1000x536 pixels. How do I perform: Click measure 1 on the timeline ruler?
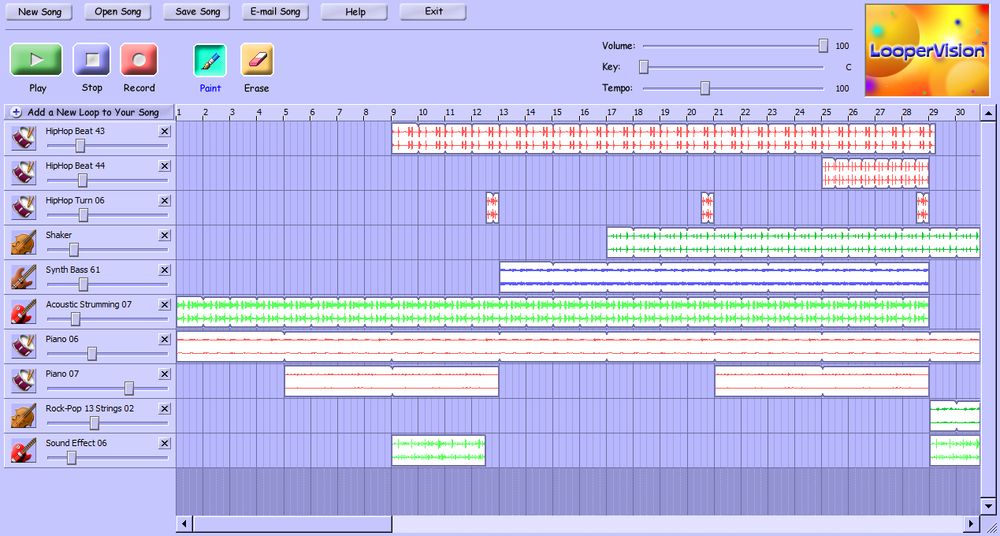tap(179, 113)
